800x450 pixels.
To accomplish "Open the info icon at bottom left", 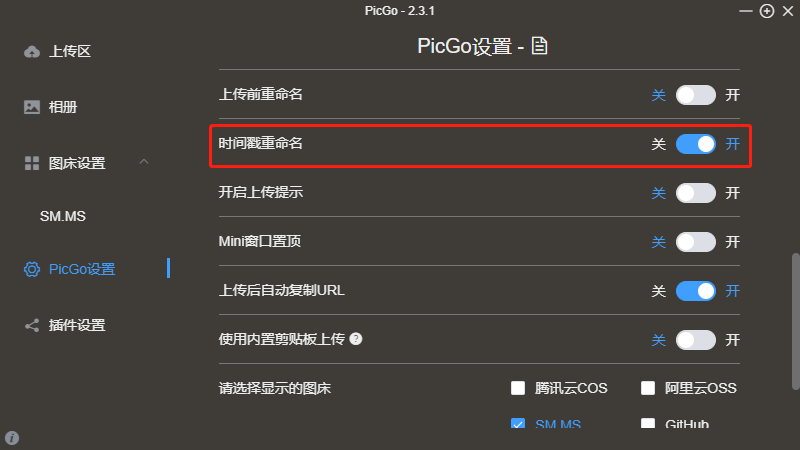I will coord(12,438).
